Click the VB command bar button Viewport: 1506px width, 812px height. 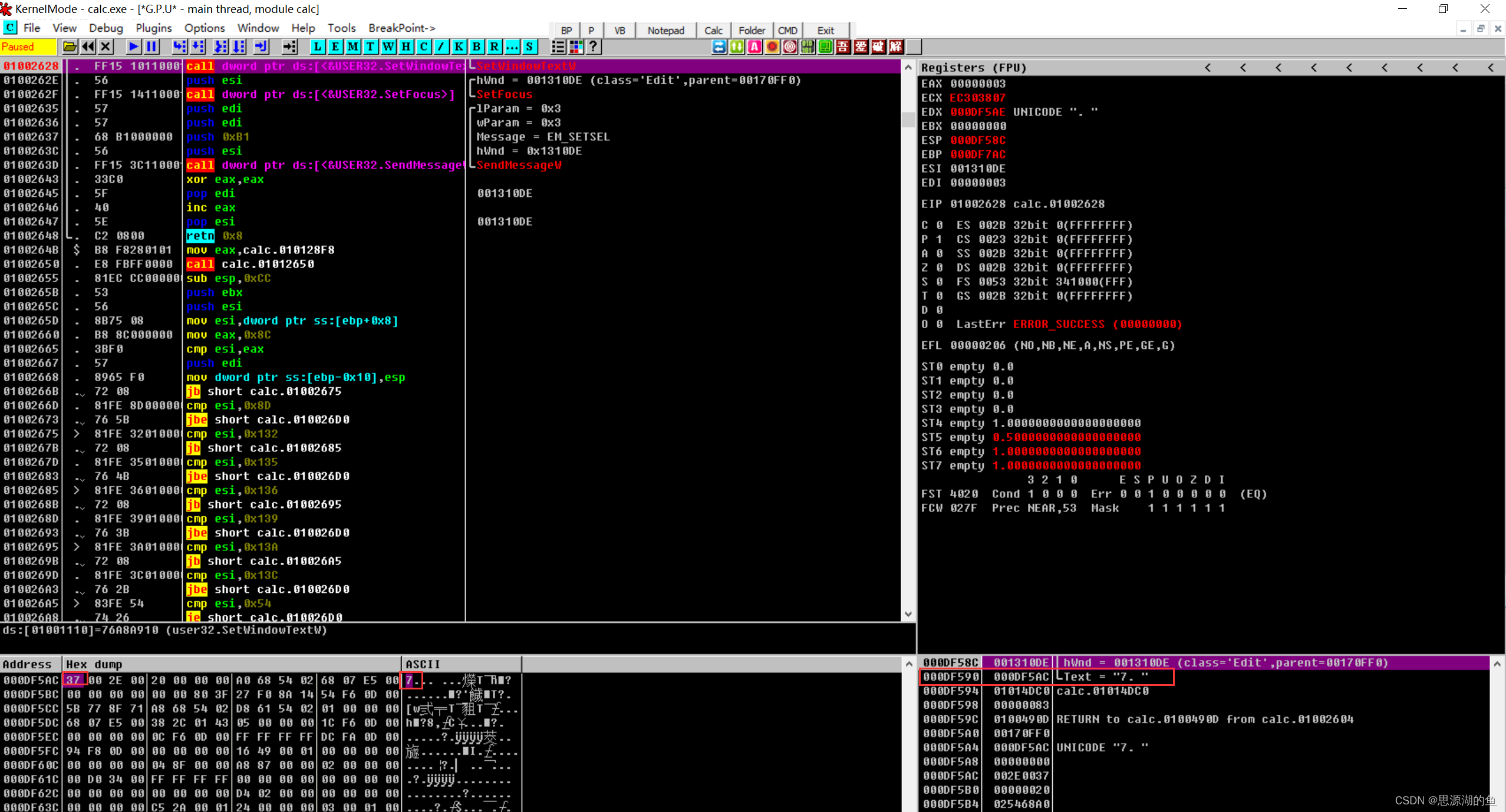click(x=619, y=30)
